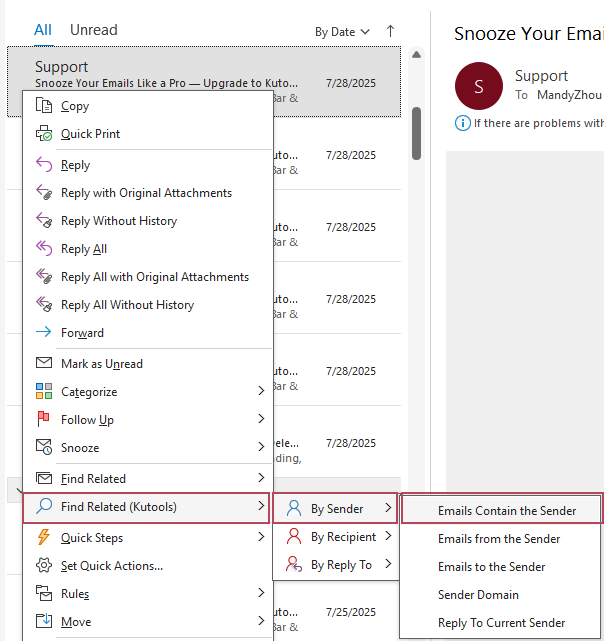Screen dimensions: 604x641
Task: Click the Quick Steps lightning icon
Action: pyautogui.click(x=44, y=537)
